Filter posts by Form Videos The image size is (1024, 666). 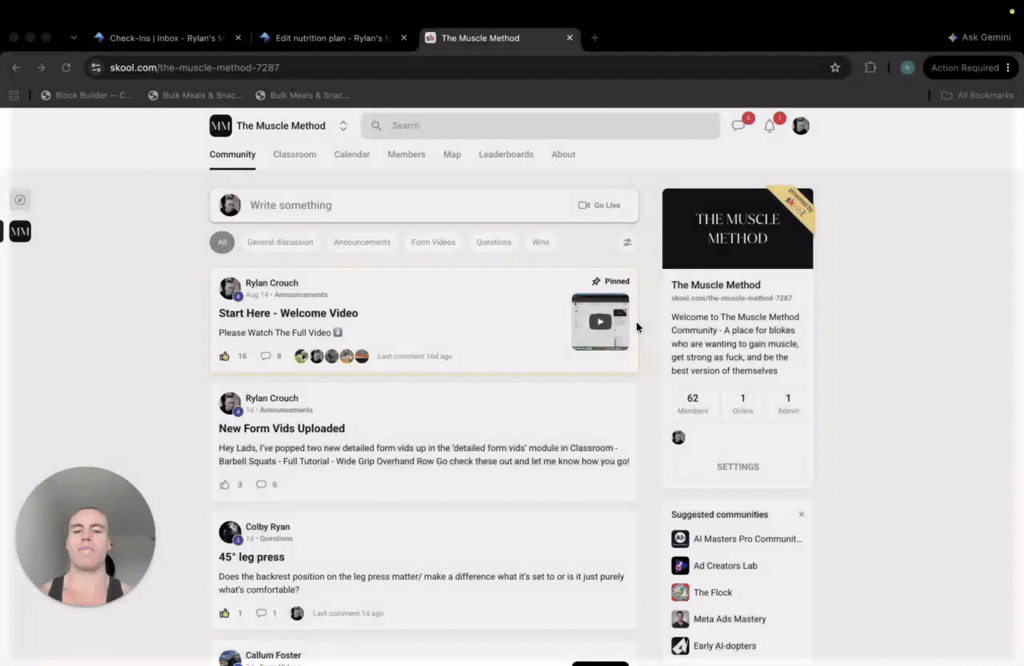433,242
